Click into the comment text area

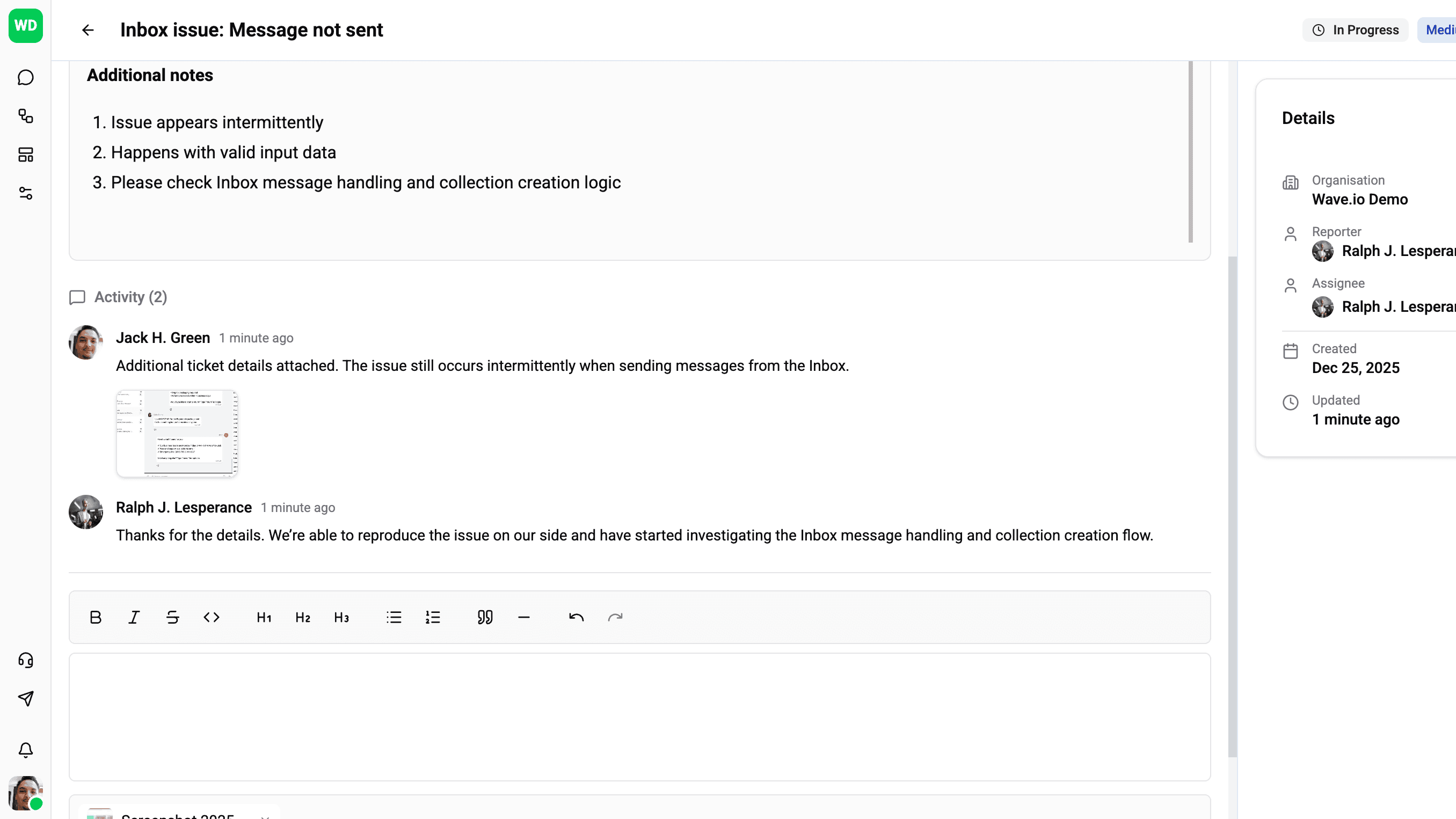click(x=639, y=716)
